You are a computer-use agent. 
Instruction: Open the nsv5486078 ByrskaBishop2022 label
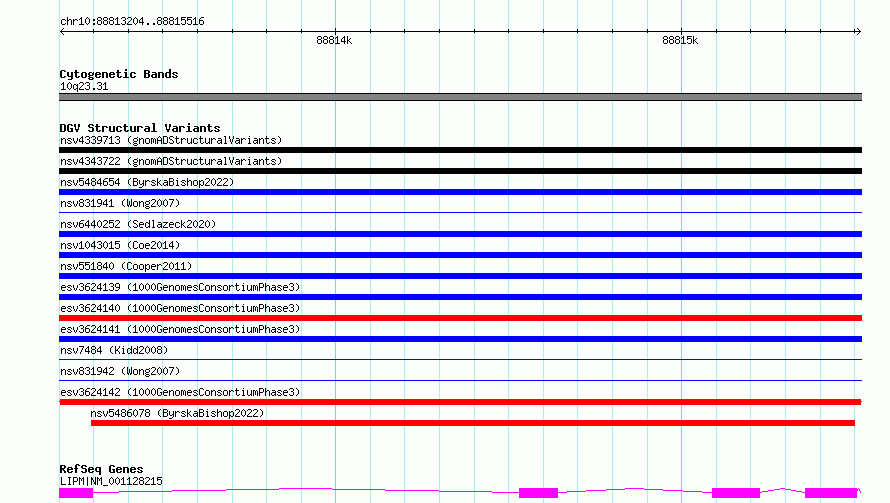point(177,413)
